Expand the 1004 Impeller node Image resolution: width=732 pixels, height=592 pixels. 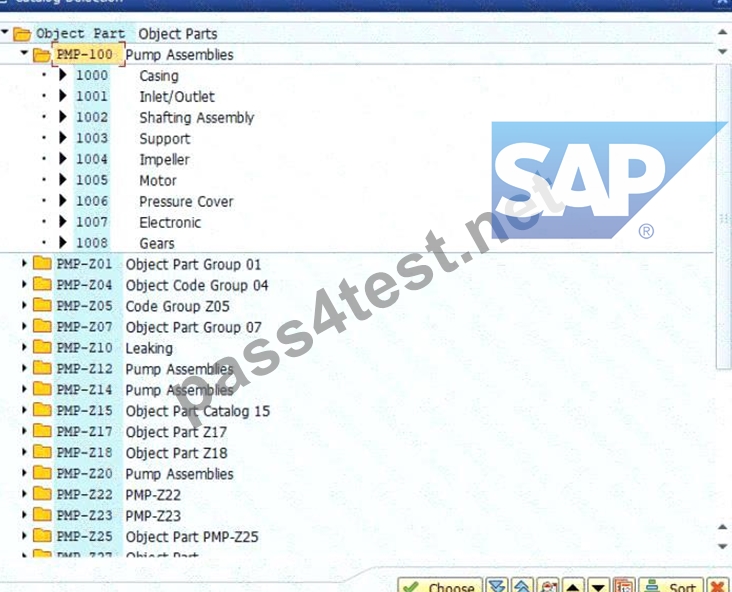tap(63, 159)
